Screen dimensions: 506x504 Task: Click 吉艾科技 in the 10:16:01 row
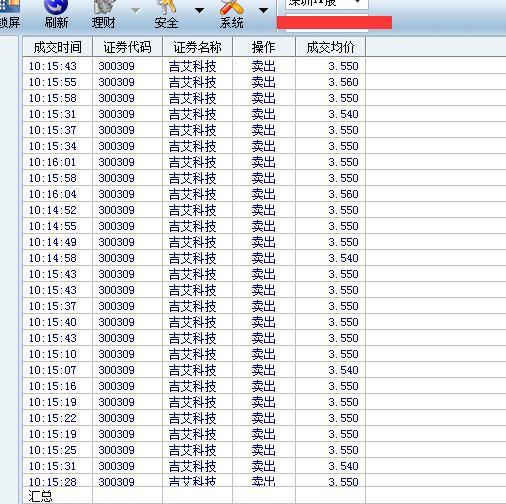pyautogui.click(x=192, y=162)
